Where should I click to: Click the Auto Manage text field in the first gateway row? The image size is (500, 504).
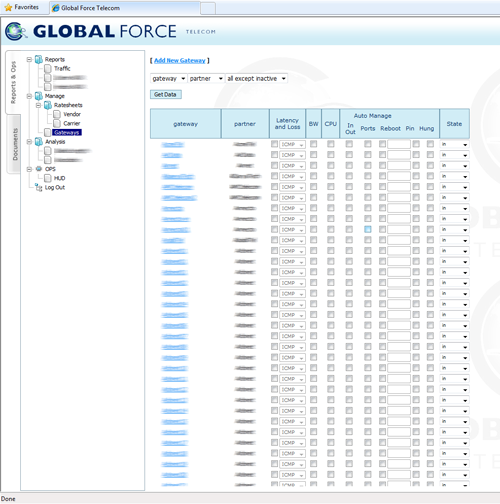coord(399,144)
